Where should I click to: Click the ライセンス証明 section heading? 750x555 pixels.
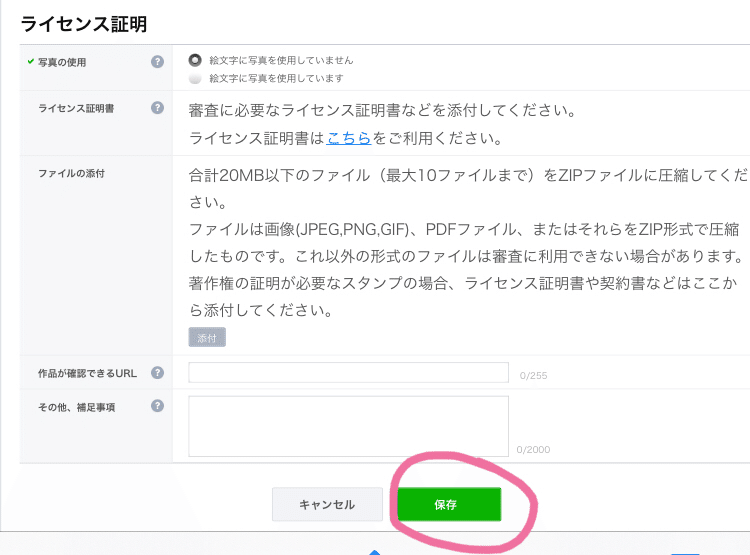84,24
